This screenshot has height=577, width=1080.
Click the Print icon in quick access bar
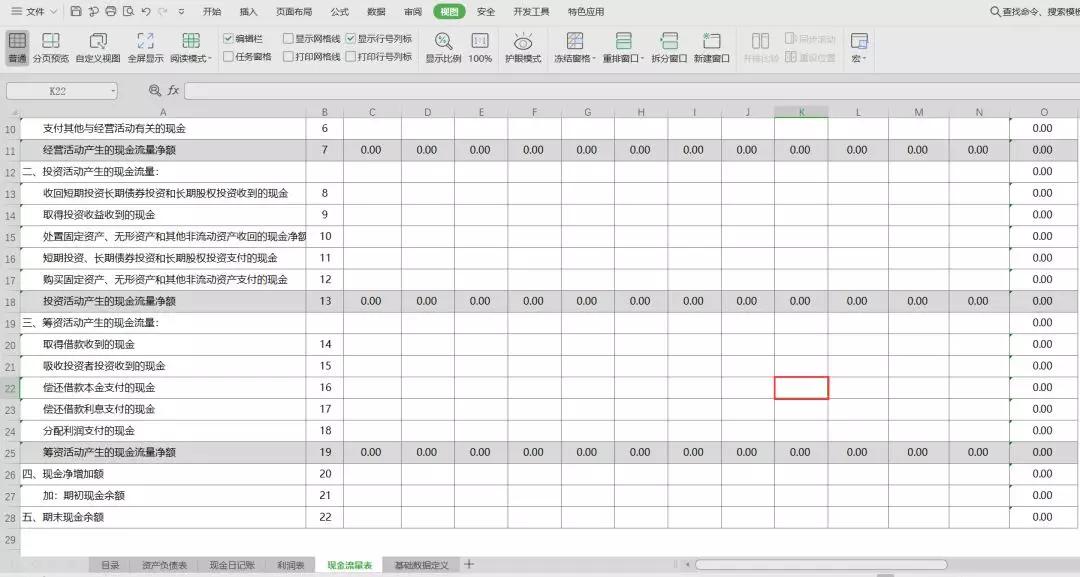pos(111,12)
